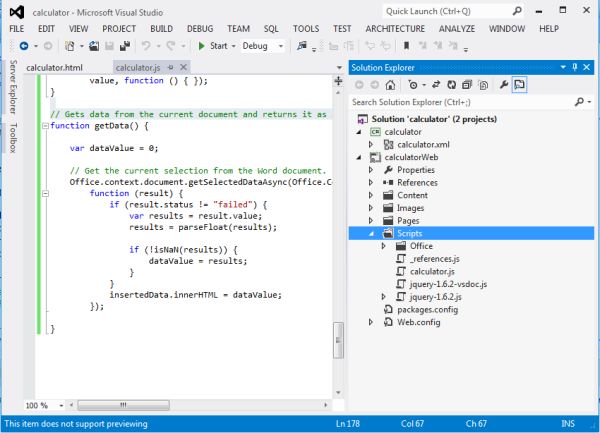
Task: Open the DEBUG menu
Action: tap(201, 29)
